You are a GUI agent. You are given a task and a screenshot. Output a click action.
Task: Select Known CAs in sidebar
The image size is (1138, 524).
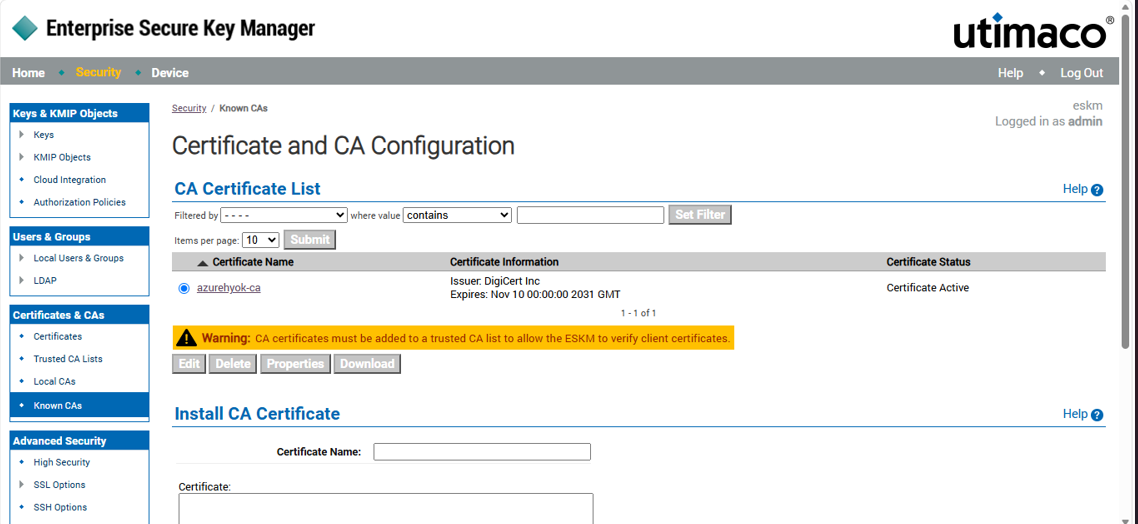pyautogui.click(x=79, y=405)
